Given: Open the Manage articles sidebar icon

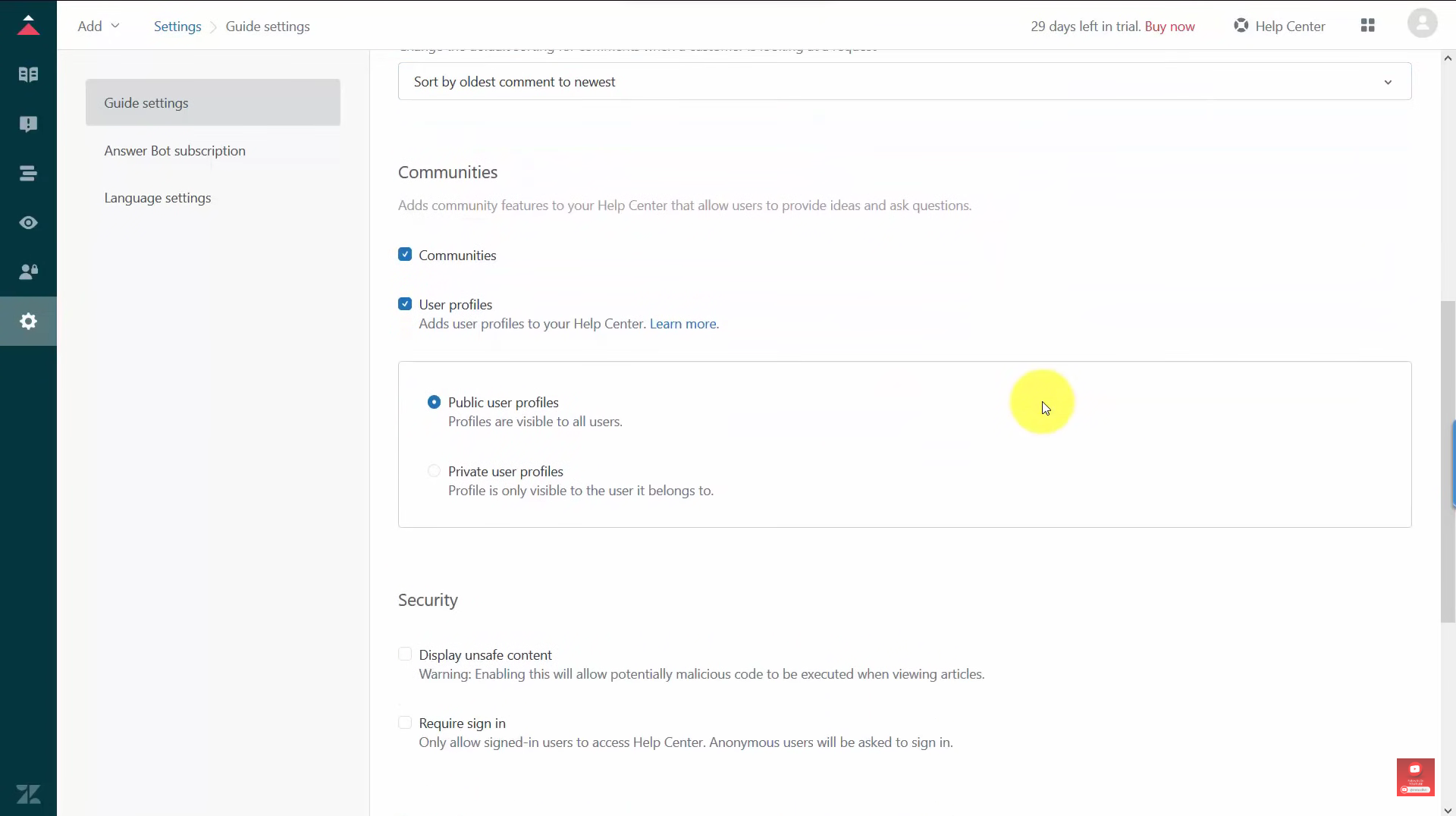Looking at the screenshot, I should point(28,74).
